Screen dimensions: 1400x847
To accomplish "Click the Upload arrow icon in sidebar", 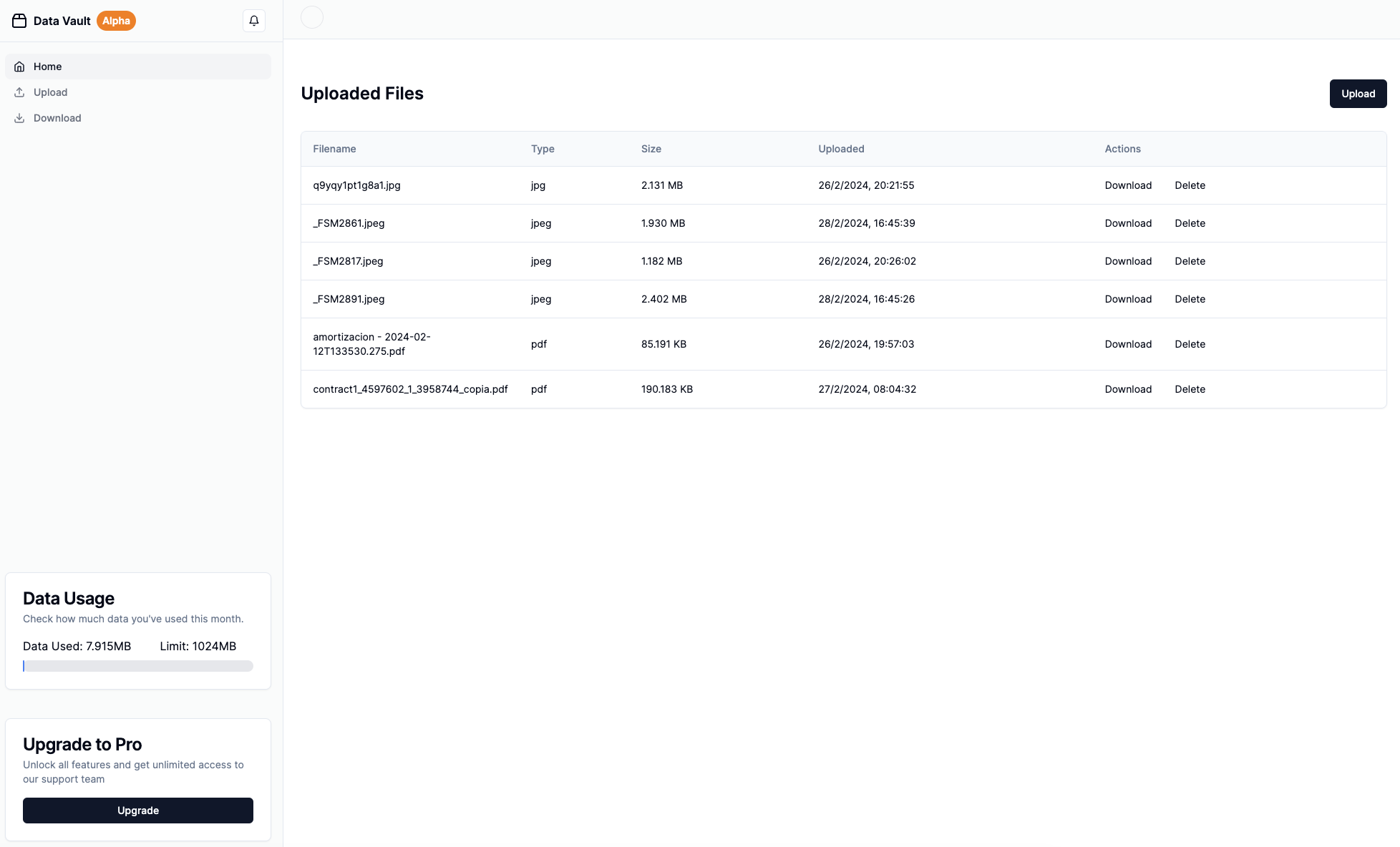I will point(19,92).
